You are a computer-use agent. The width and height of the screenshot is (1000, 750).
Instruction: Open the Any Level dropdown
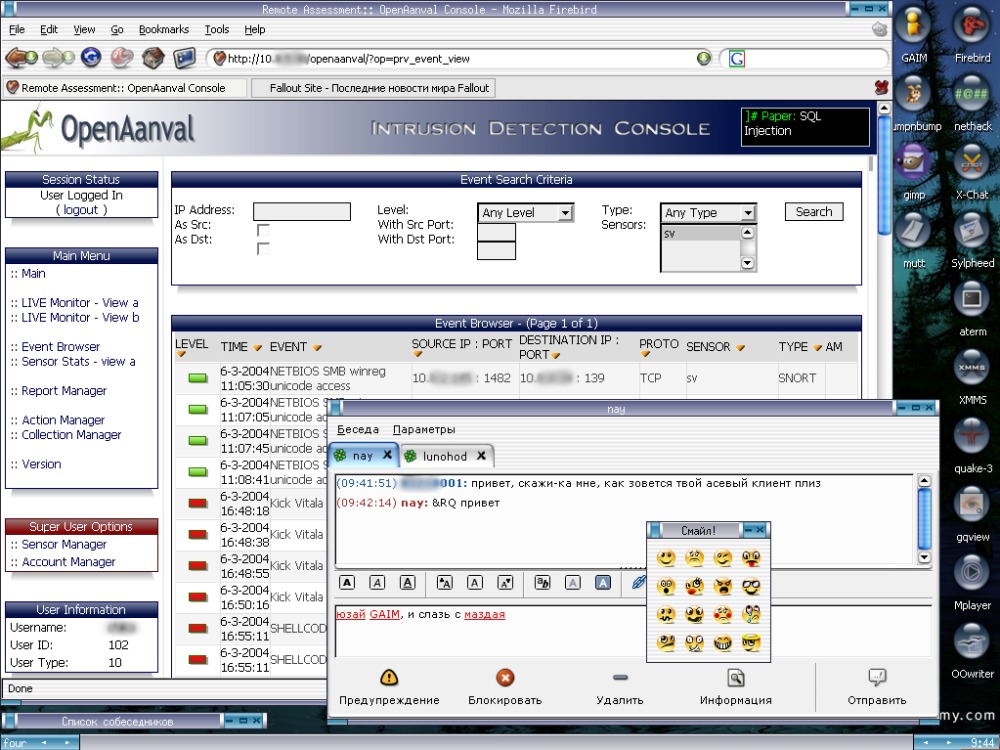tap(526, 213)
